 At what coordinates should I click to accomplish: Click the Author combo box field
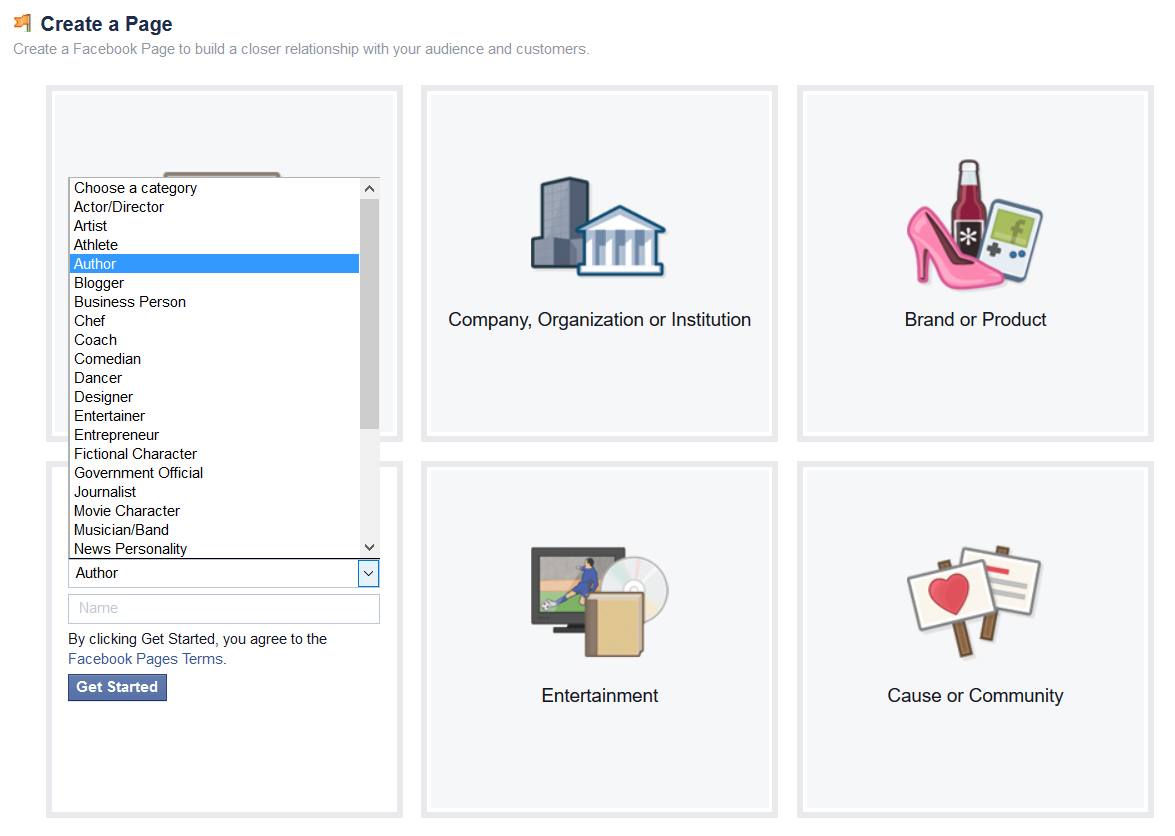coord(223,574)
